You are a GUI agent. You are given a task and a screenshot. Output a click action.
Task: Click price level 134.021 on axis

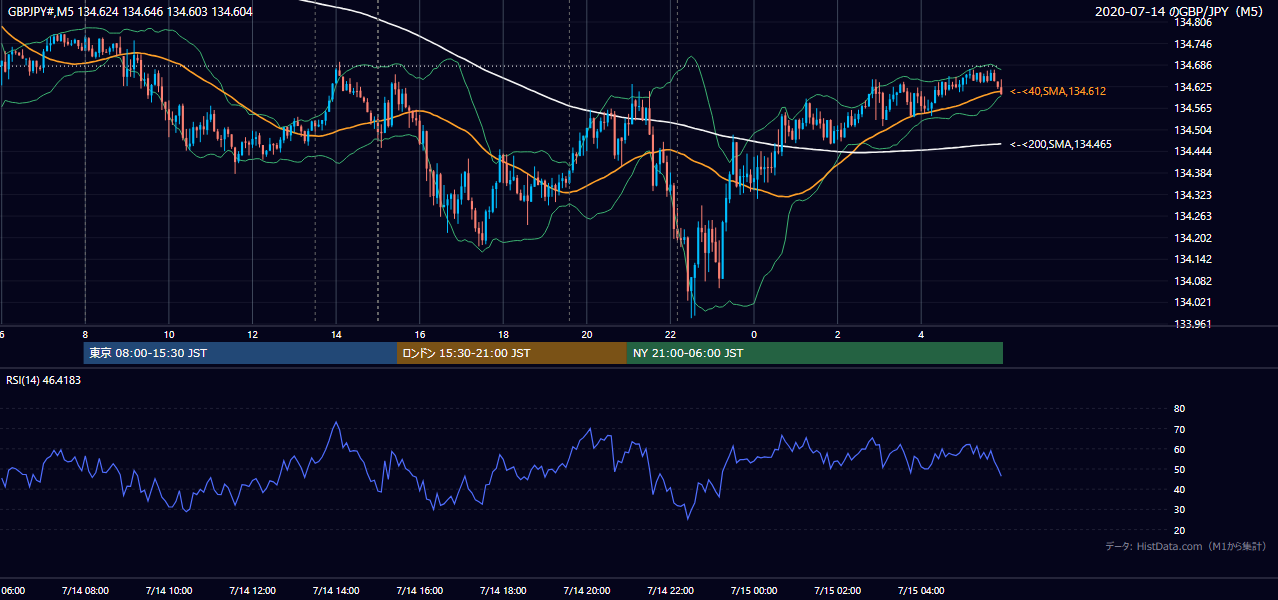tap(1192, 302)
